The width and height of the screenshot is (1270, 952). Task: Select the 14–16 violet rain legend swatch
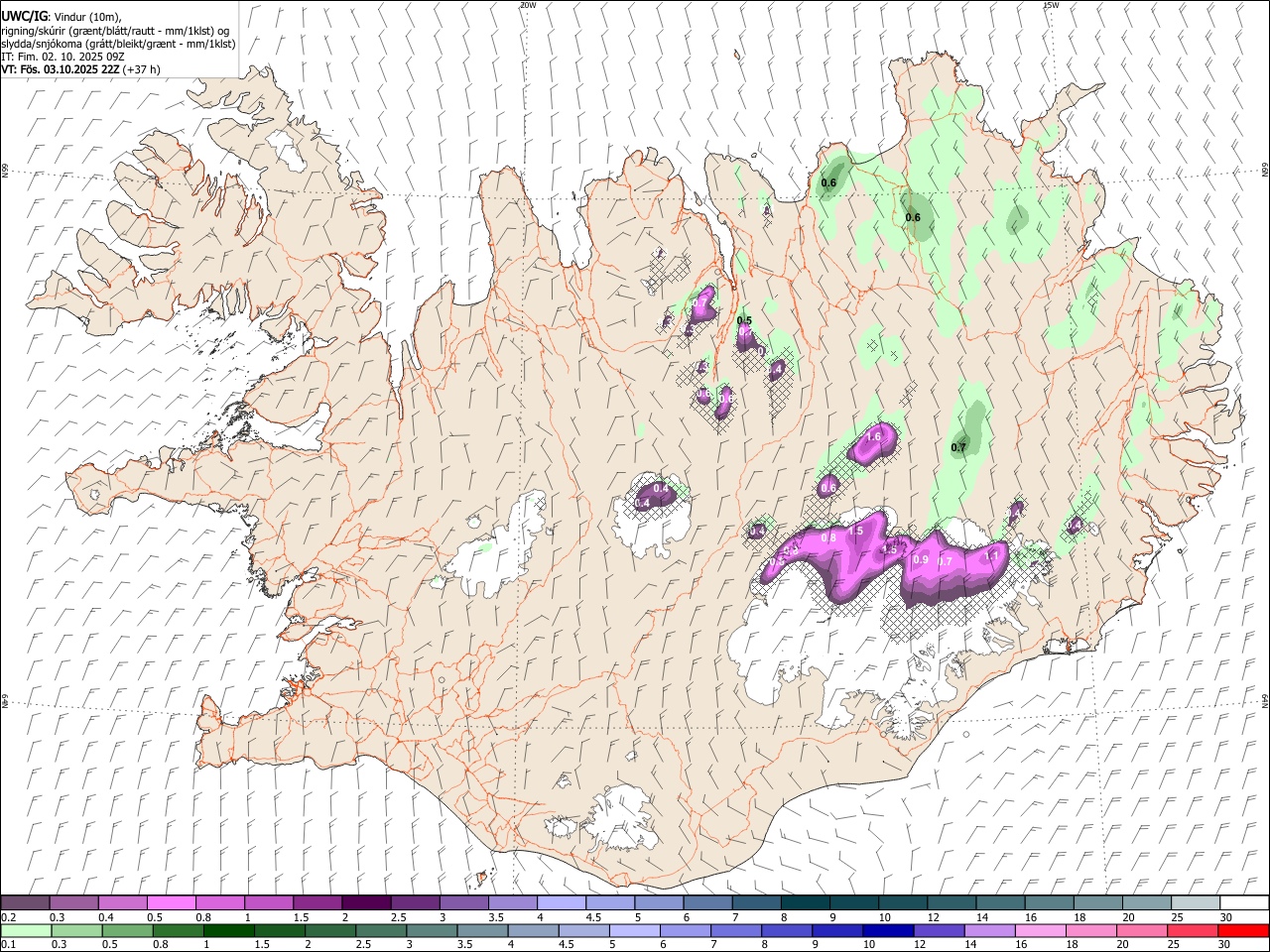pyautogui.click(x=990, y=930)
